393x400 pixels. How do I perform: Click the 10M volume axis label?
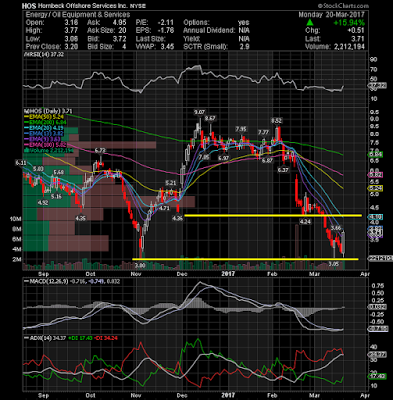pyautogui.click(x=16, y=219)
